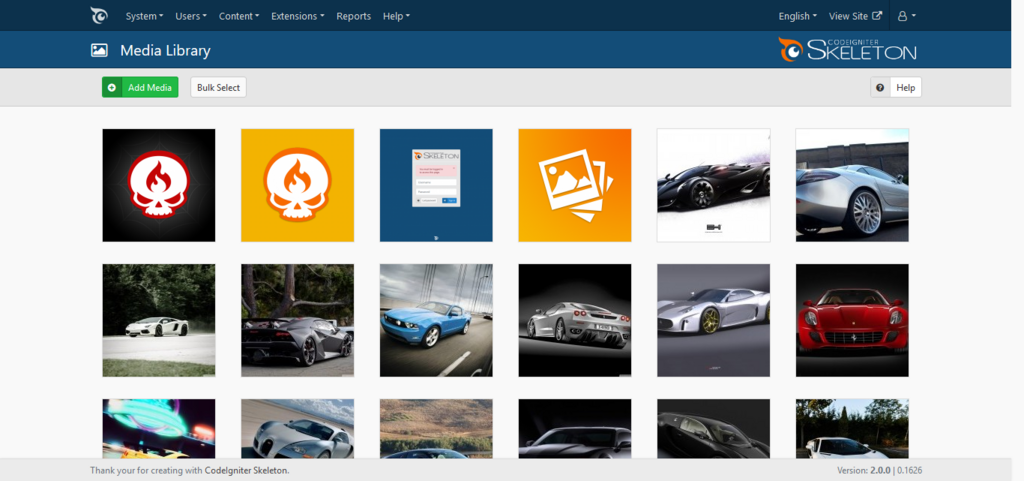Screen dimensions: 1024x481
Task: Open the CodeIgniter Skeleton footer link
Action: [x=246, y=471]
